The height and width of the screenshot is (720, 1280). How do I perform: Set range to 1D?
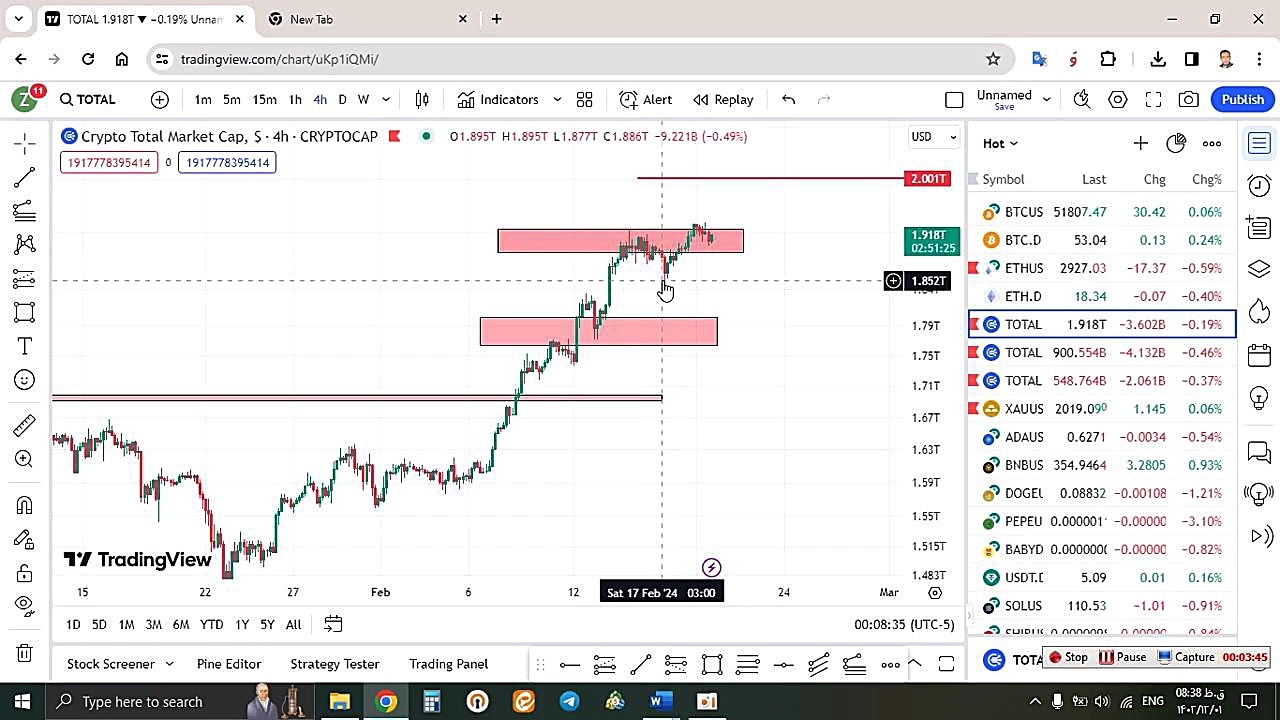(x=73, y=624)
